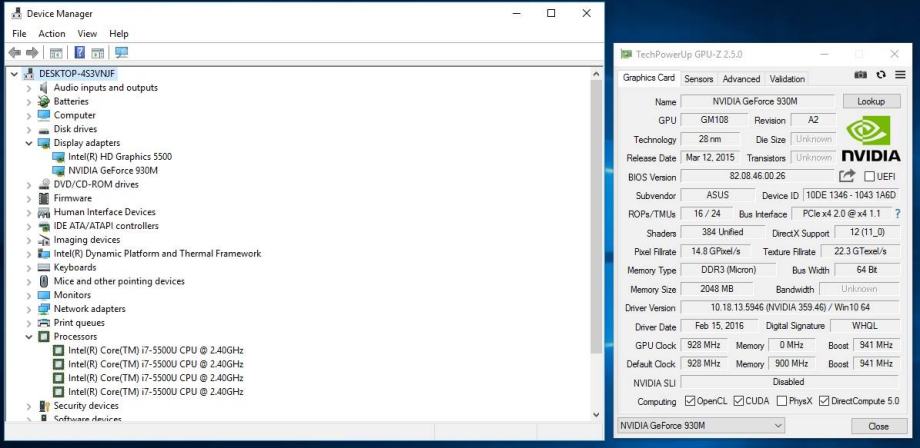Screen dimensions: 920x448
Task: Click the Audio inputs and outputs speaker icon
Action: (44, 88)
